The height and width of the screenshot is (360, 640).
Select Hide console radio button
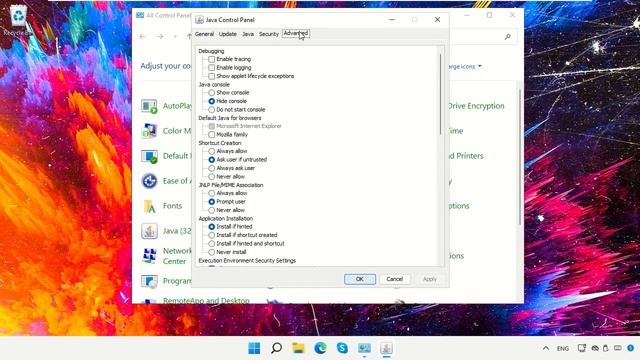[211, 101]
